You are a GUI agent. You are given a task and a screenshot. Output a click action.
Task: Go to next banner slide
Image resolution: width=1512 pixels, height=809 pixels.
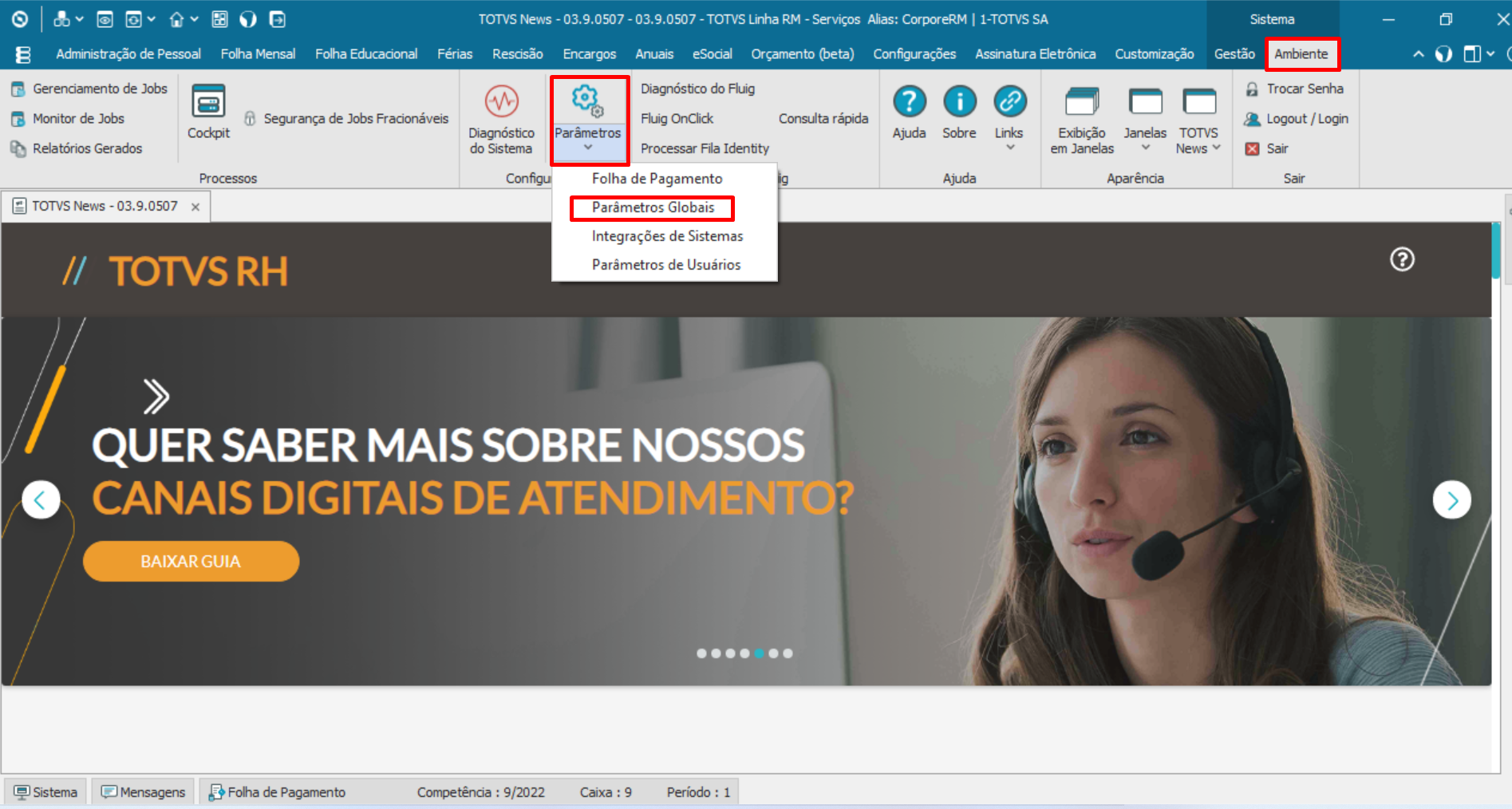tap(1451, 500)
